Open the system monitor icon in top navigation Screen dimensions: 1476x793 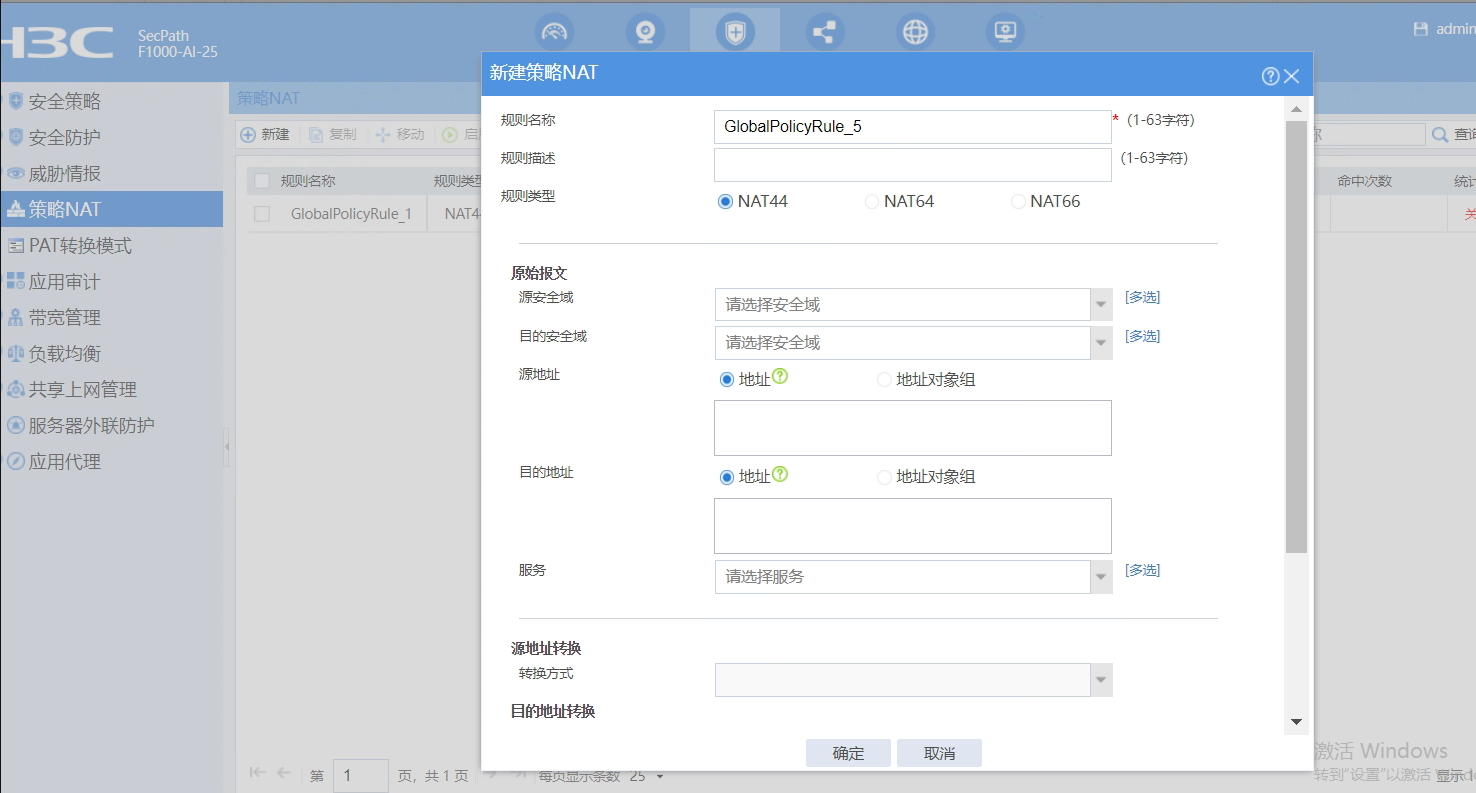click(x=1004, y=32)
